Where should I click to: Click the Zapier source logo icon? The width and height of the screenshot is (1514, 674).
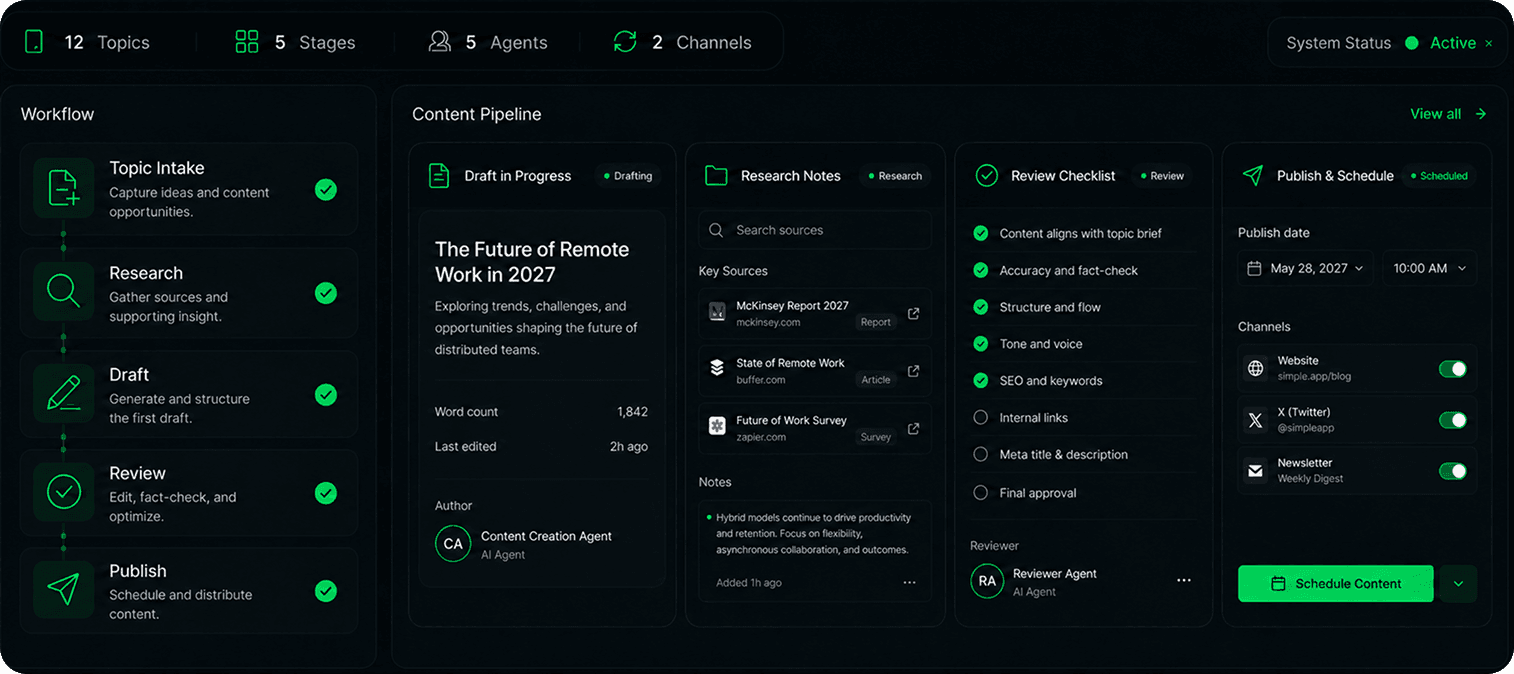pyautogui.click(x=717, y=426)
